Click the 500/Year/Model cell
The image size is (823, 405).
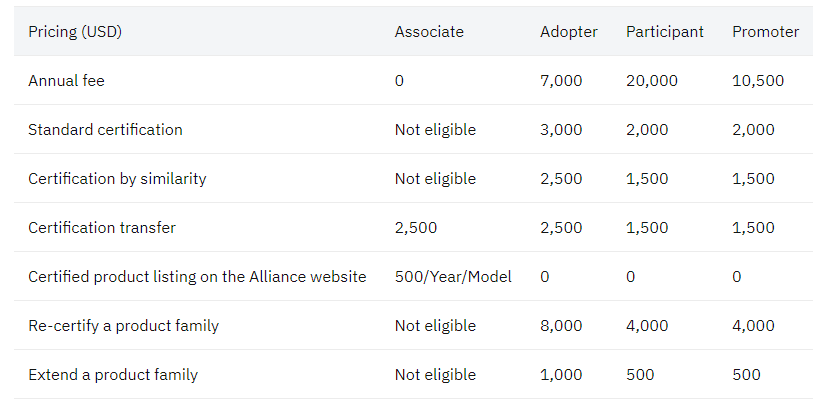pyautogui.click(x=453, y=276)
